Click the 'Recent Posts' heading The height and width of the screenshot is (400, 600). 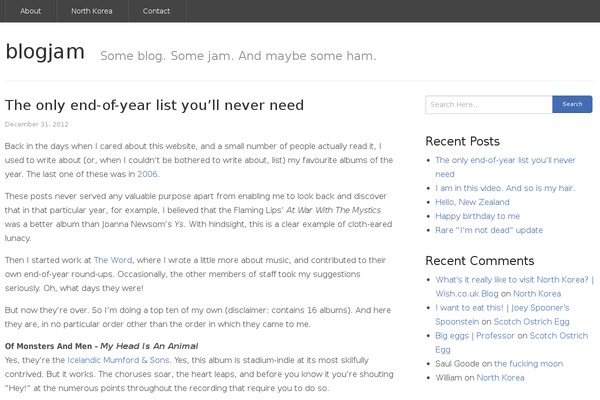(463, 141)
